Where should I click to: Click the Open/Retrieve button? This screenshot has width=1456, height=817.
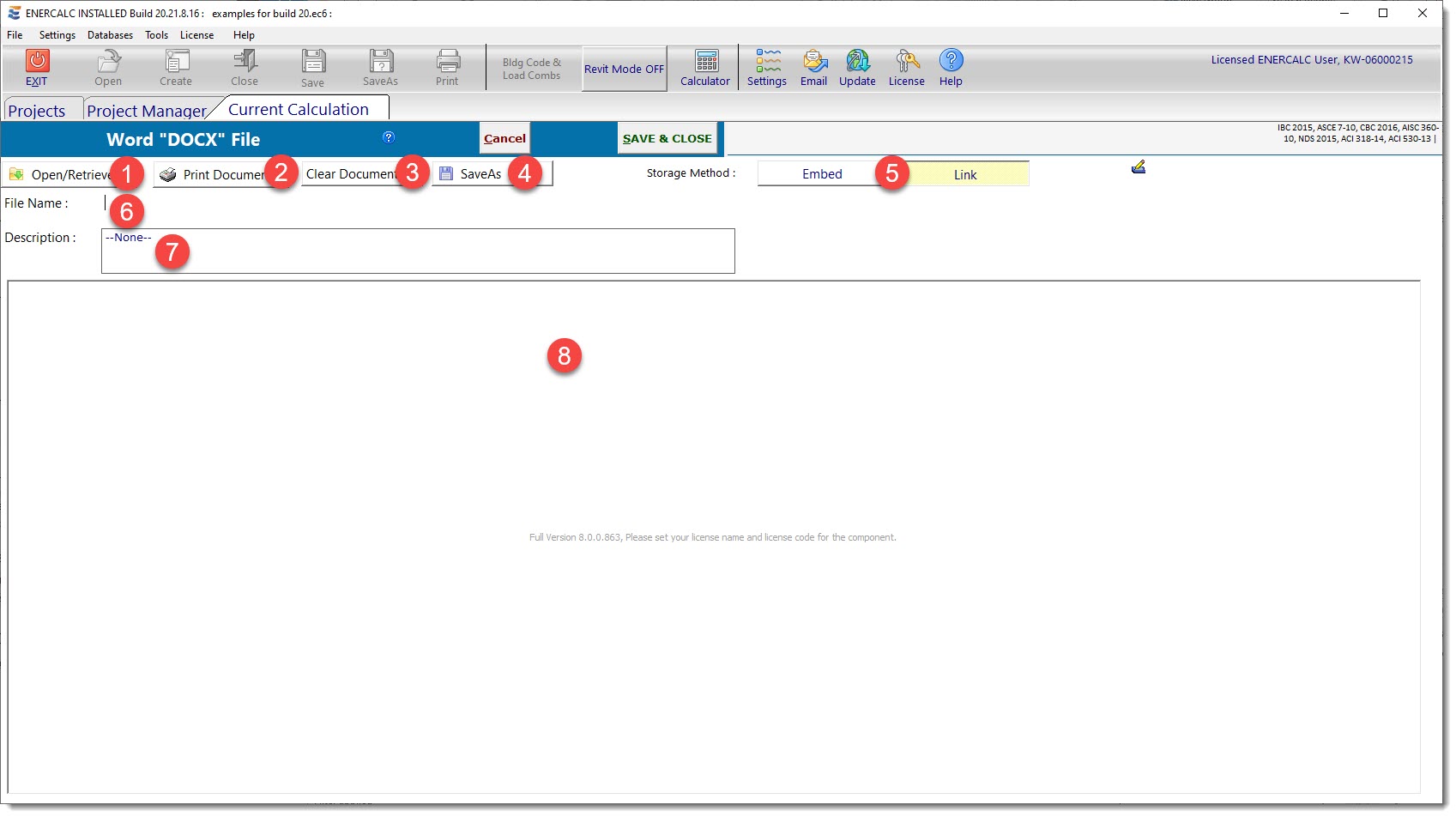coord(60,175)
